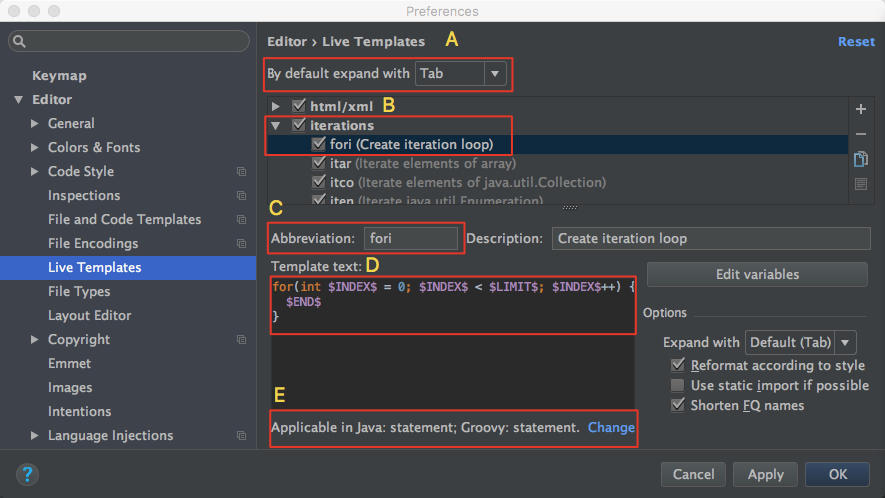Click the plus icon to add a template

coord(861,109)
